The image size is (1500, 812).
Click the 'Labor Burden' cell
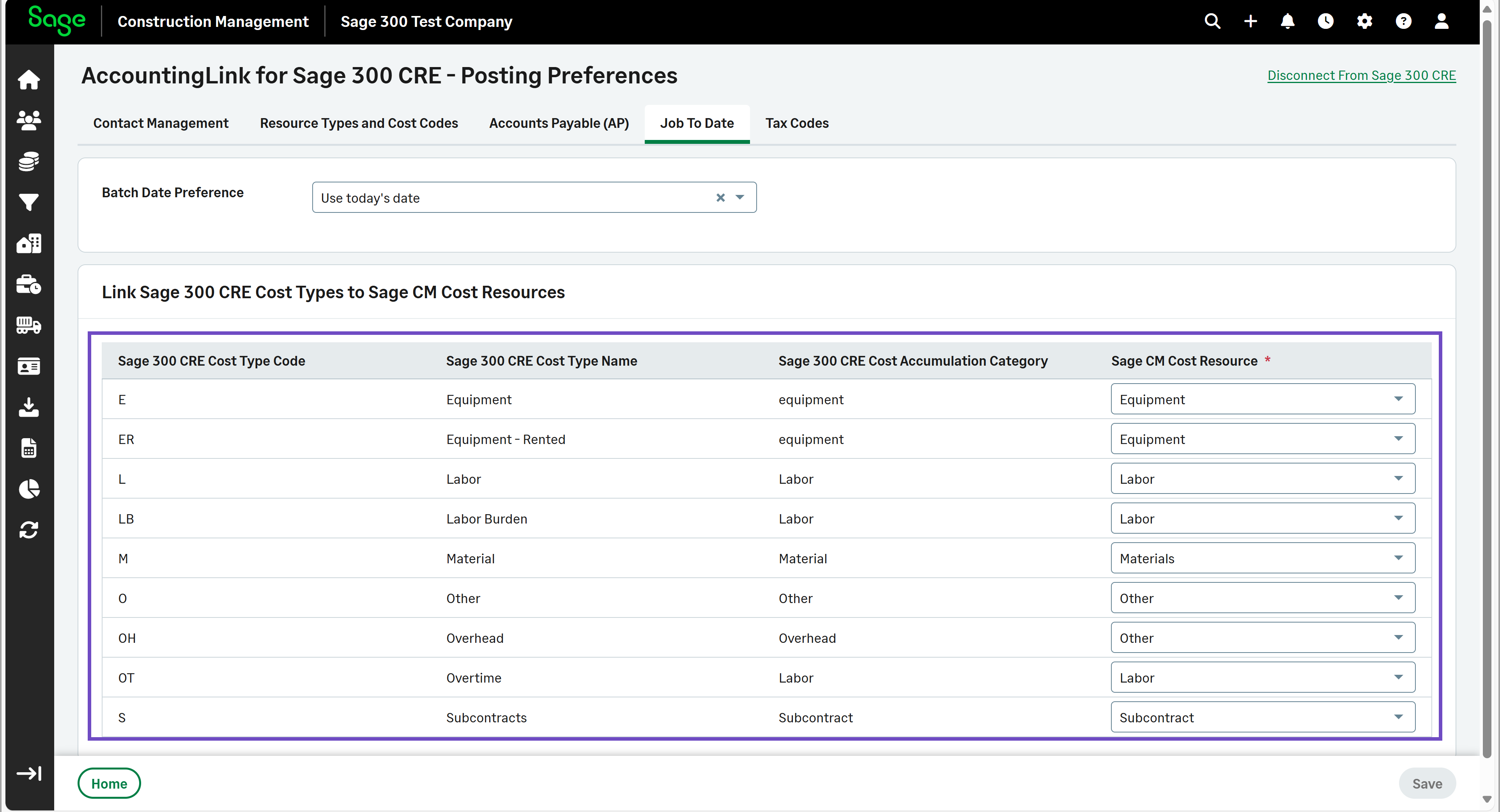tap(487, 518)
